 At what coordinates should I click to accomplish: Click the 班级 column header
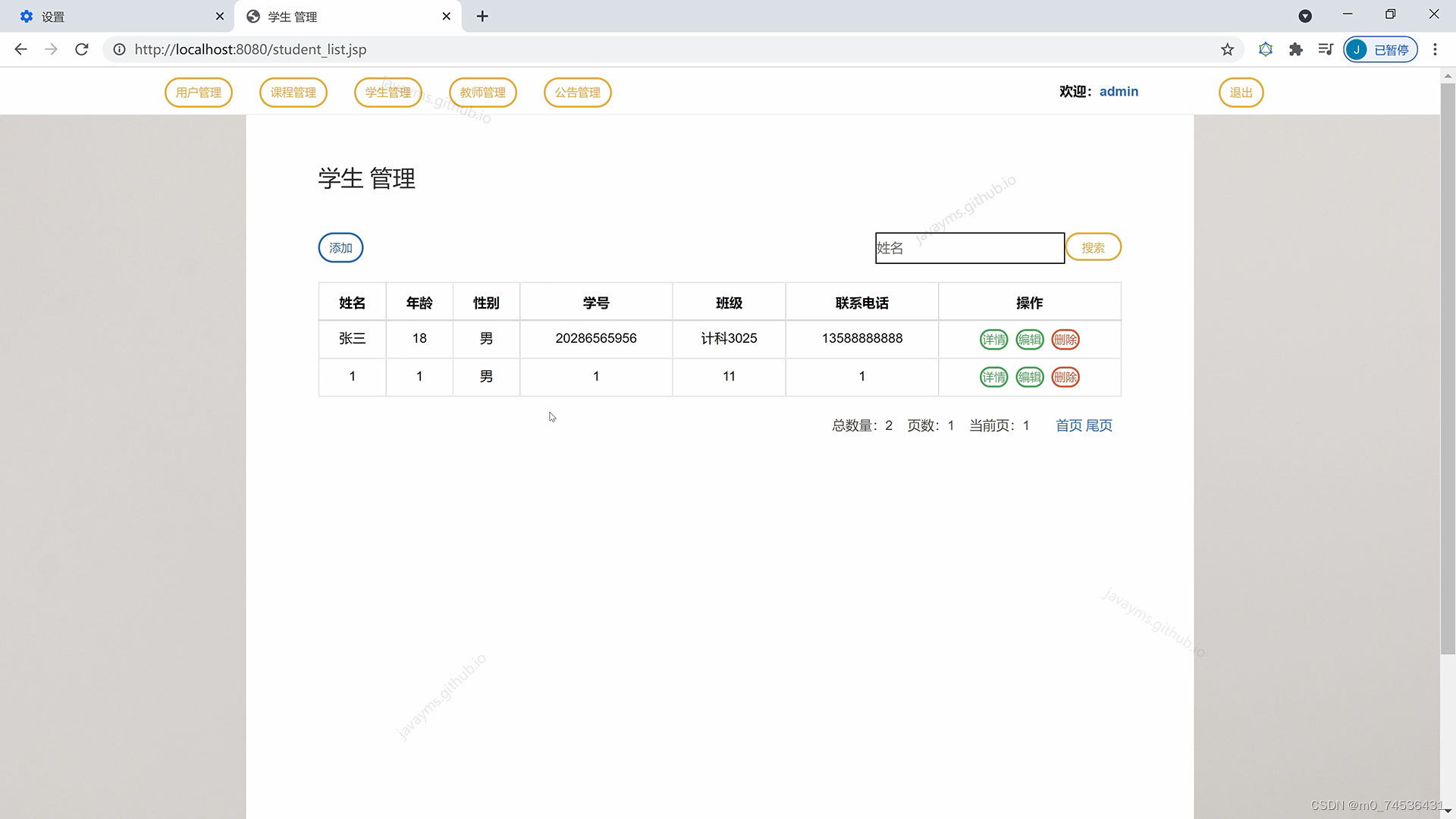729,303
